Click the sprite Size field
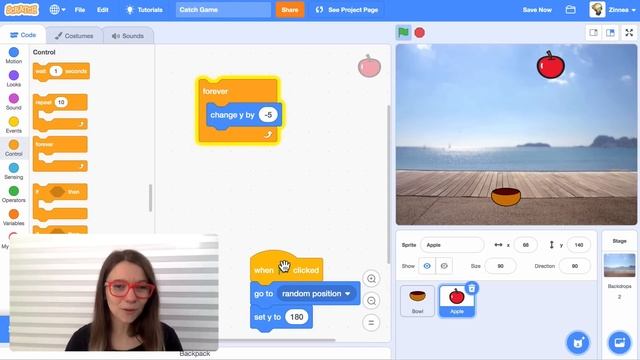This screenshot has height=360, width=640. tap(500, 266)
